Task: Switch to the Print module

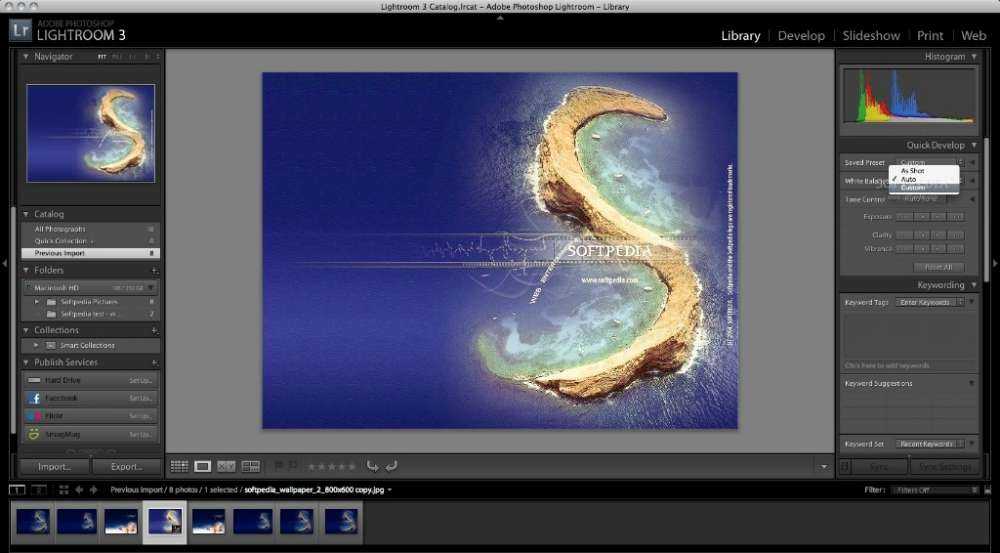Action: coord(930,36)
